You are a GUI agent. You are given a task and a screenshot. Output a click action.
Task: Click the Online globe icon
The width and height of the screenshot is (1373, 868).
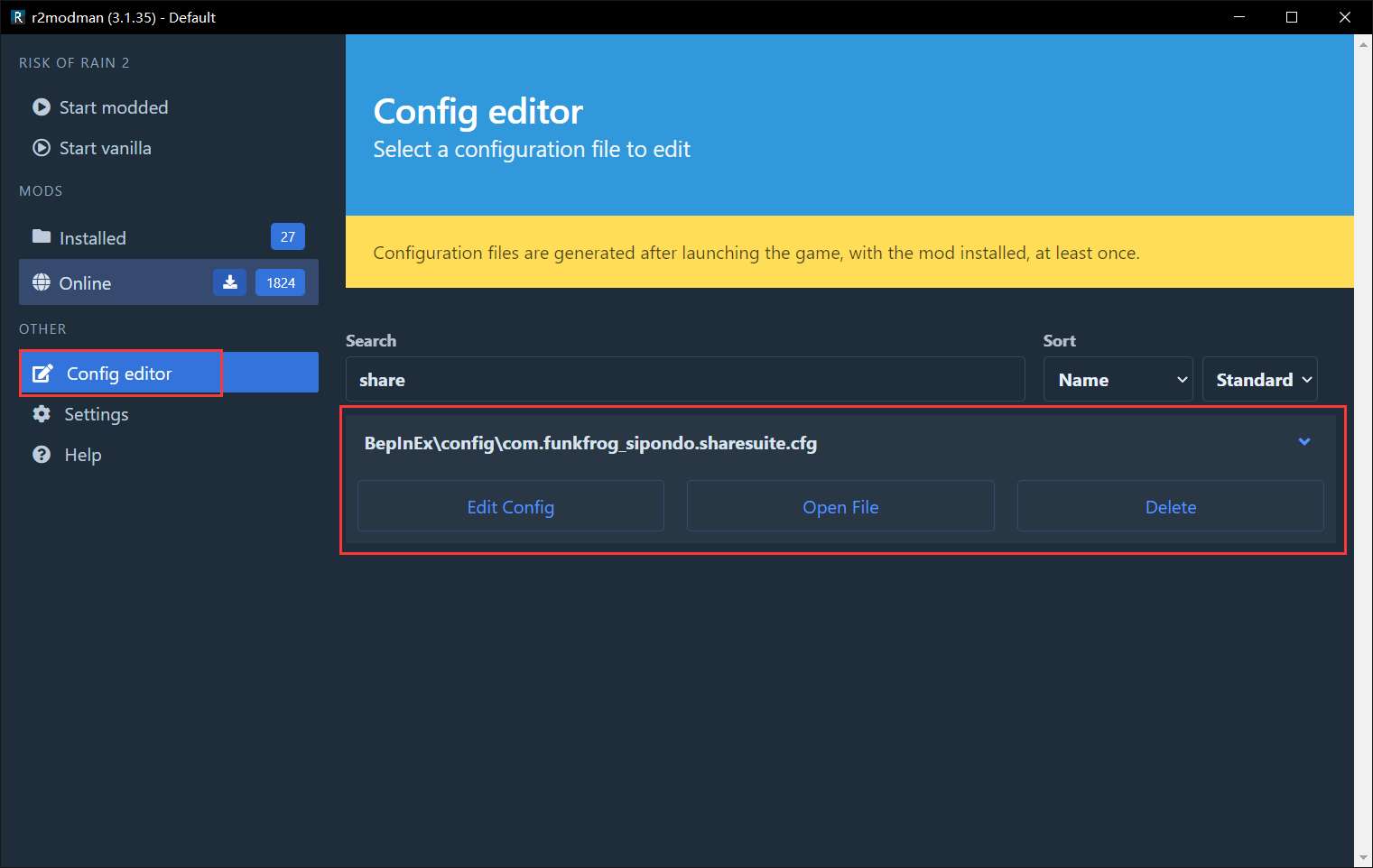click(x=42, y=283)
